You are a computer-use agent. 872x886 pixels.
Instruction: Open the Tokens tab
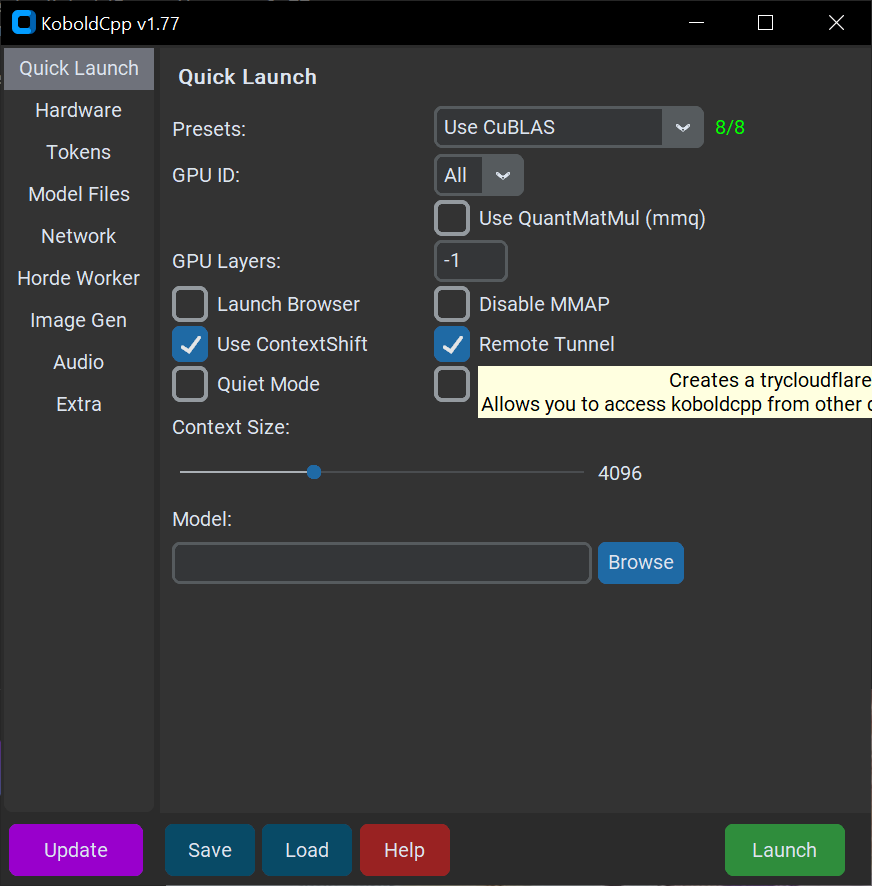click(79, 152)
